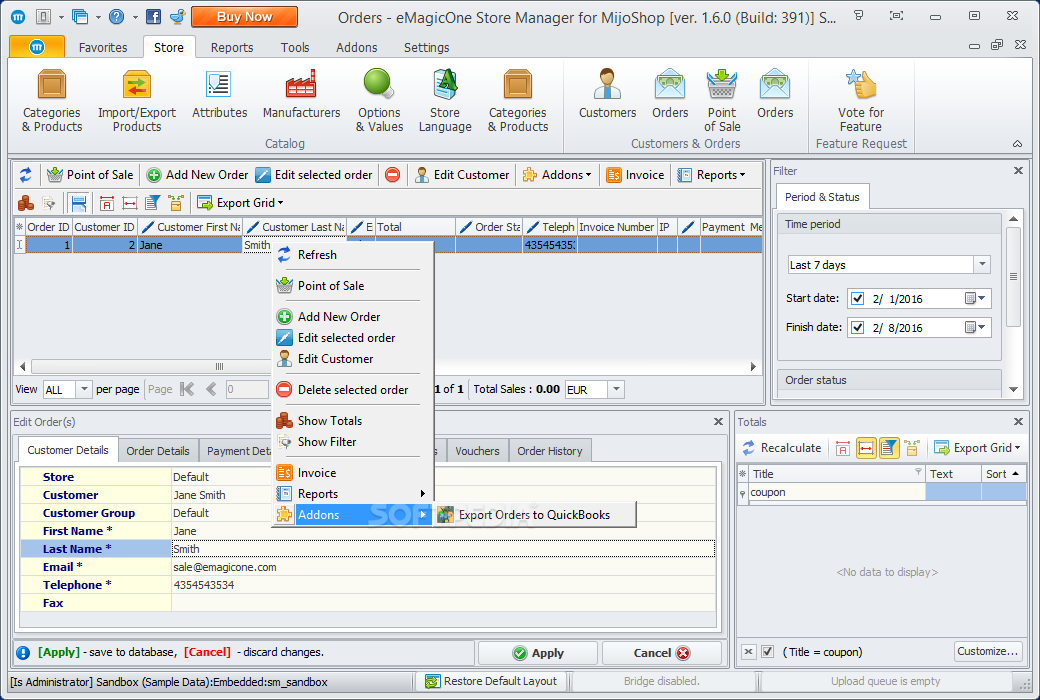Open Point of Sale from ribbon
This screenshot has width=1040, height=700.
pos(722,101)
